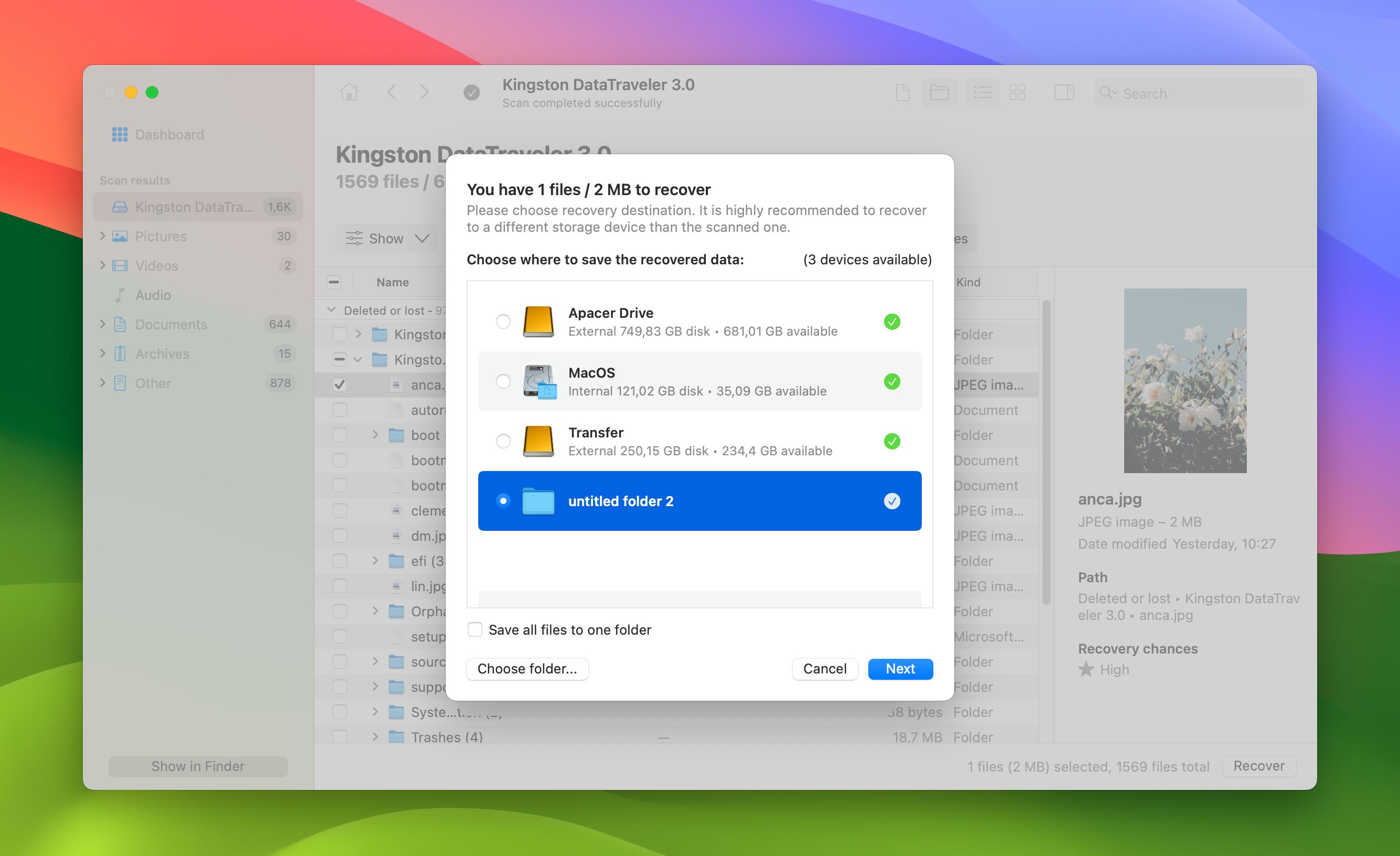
Task: Check the Trashes (4) checkbox
Action: [x=339, y=737]
